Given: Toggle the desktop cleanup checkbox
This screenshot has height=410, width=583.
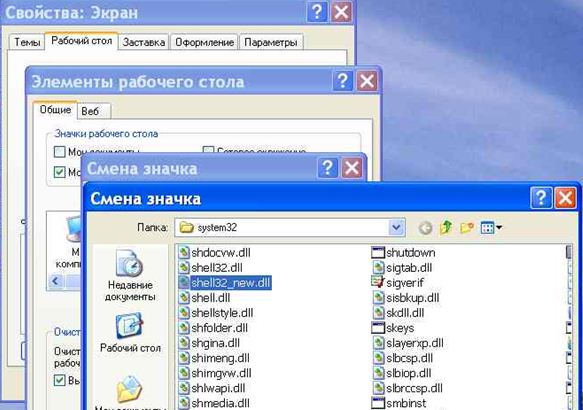Looking at the screenshot, I should click(x=59, y=380).
